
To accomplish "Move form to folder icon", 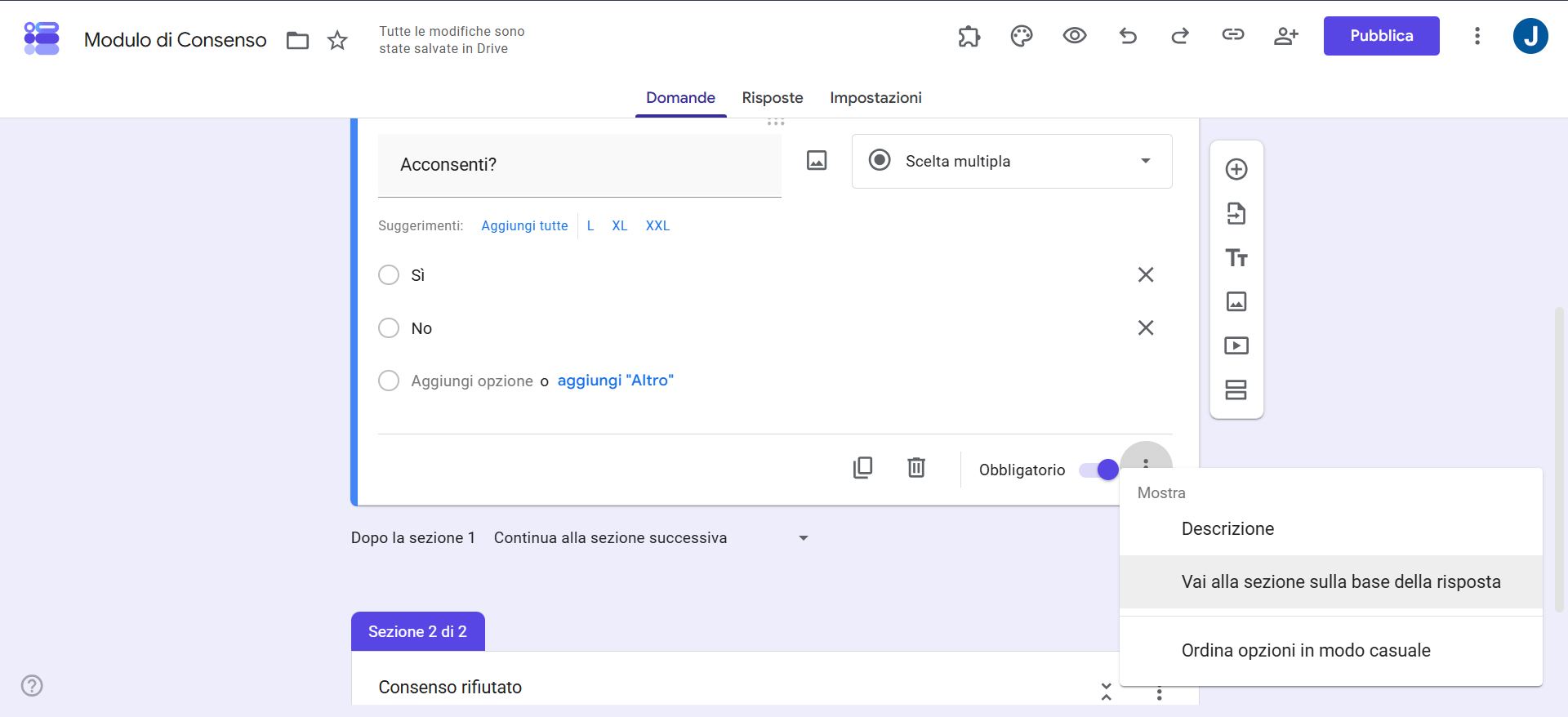I will click(297, 40).
